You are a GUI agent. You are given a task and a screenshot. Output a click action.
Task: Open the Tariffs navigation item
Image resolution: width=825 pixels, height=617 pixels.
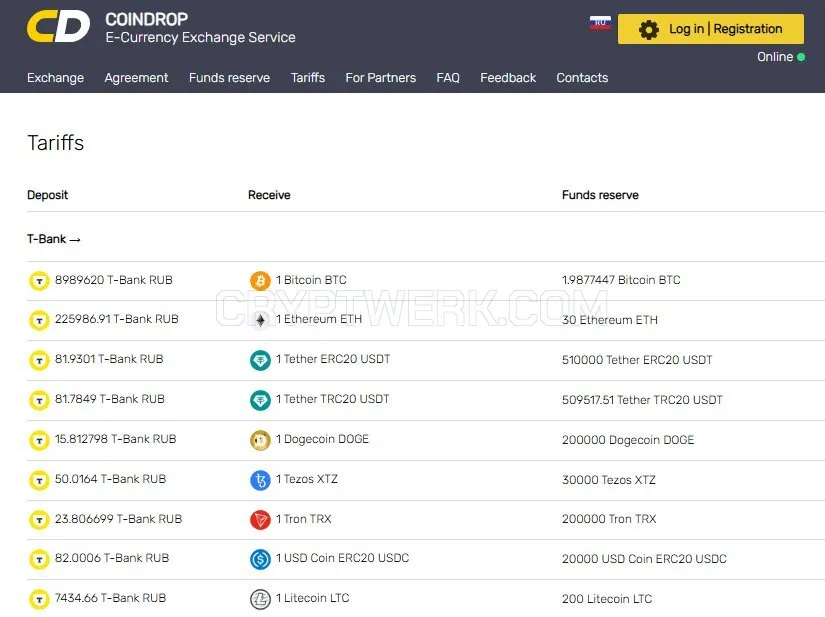point(308,78)
